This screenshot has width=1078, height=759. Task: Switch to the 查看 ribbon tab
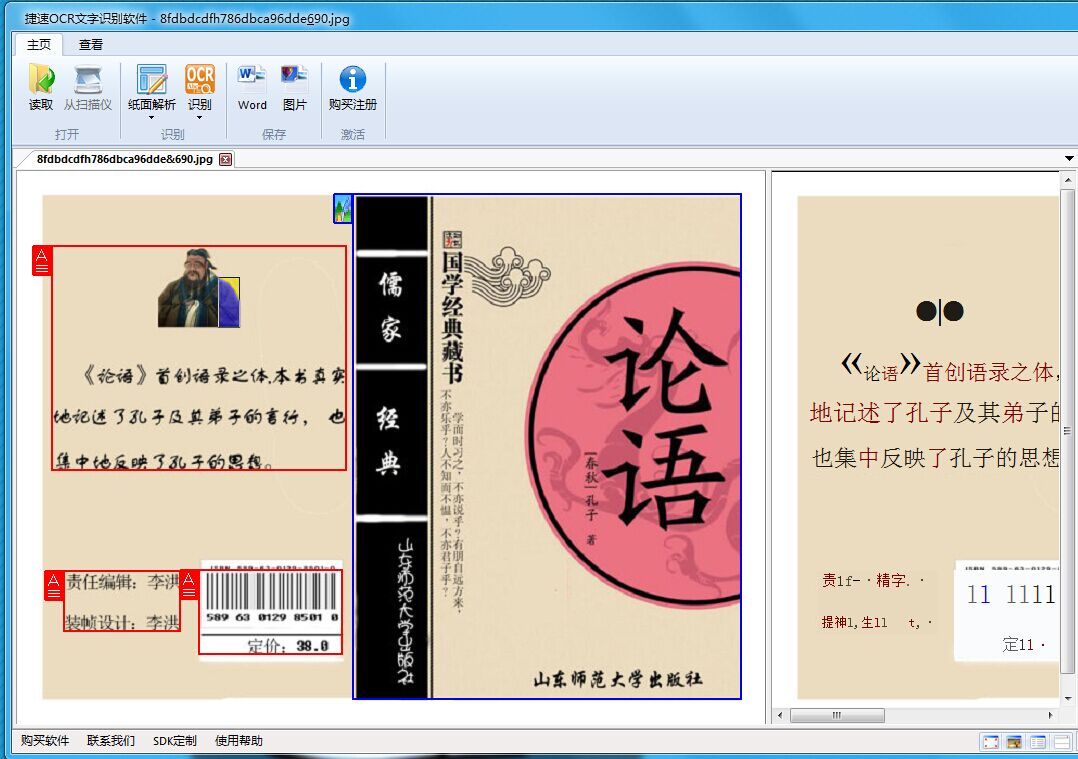(90, 45)
